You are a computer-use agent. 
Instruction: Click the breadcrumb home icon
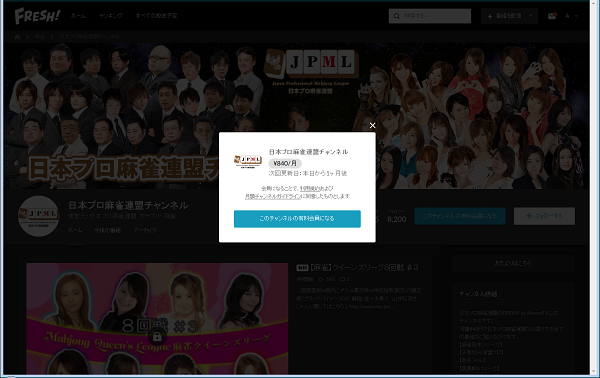17,37
